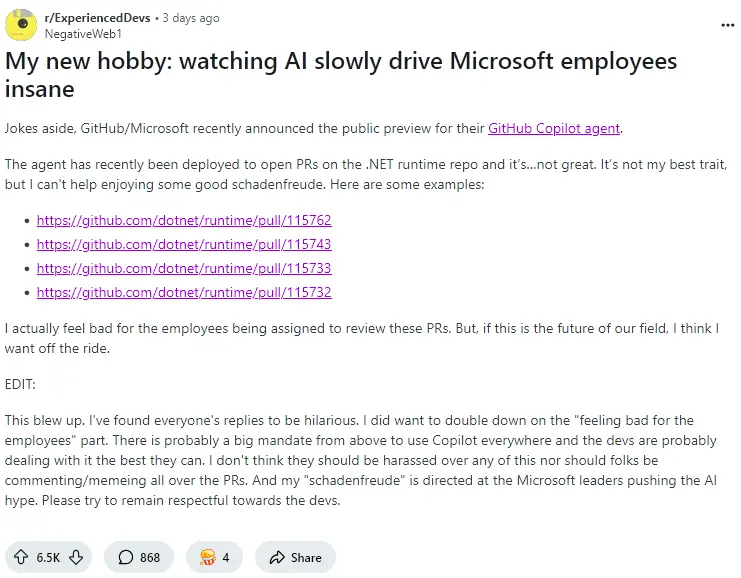This screenshot has height=578, width=741.
Task: Open pull request 115743 link
Action: (184, 244)
